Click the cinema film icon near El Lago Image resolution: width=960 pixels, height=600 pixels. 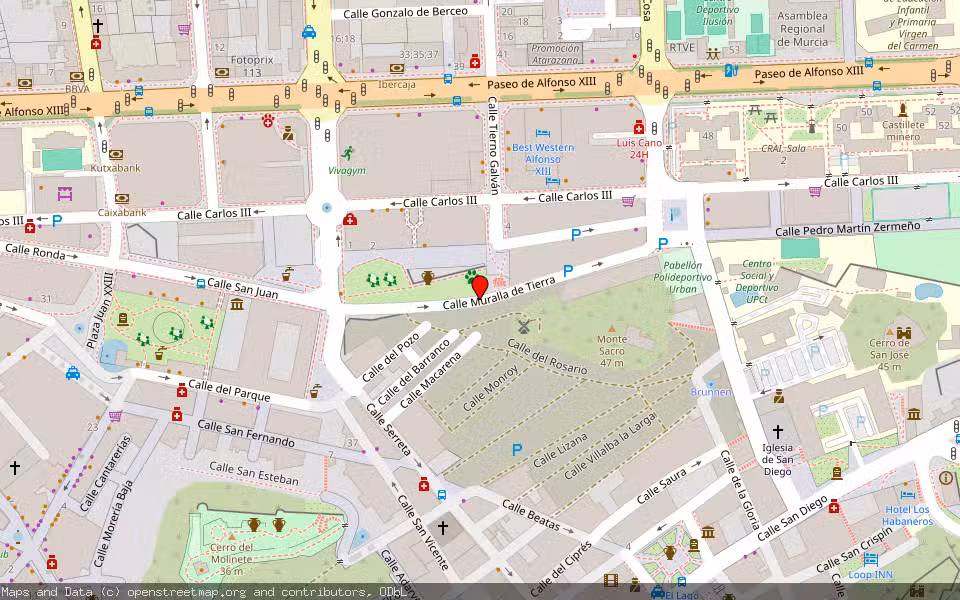[x=610, y=579]
